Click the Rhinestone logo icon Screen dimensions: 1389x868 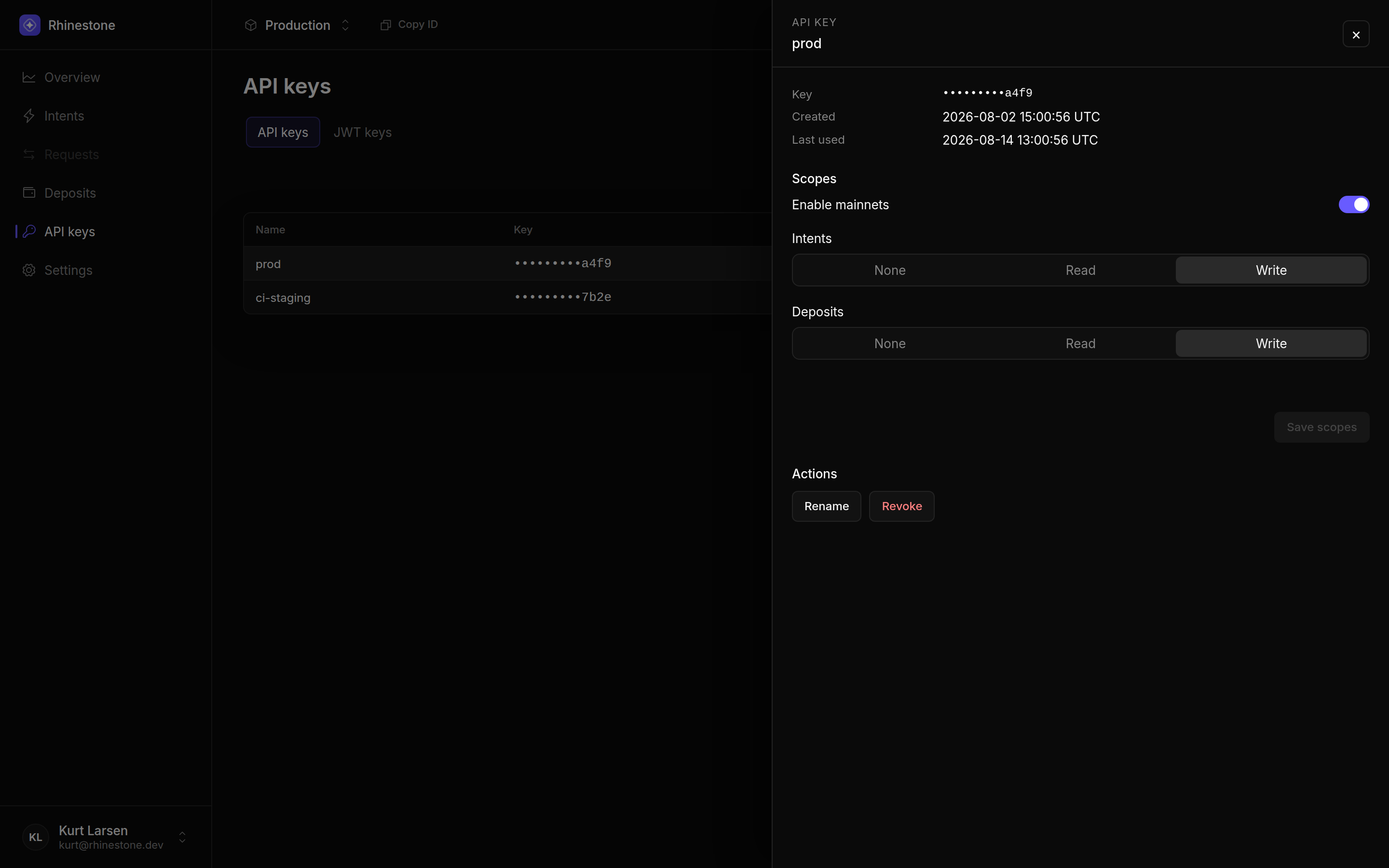tap(30, 25)
